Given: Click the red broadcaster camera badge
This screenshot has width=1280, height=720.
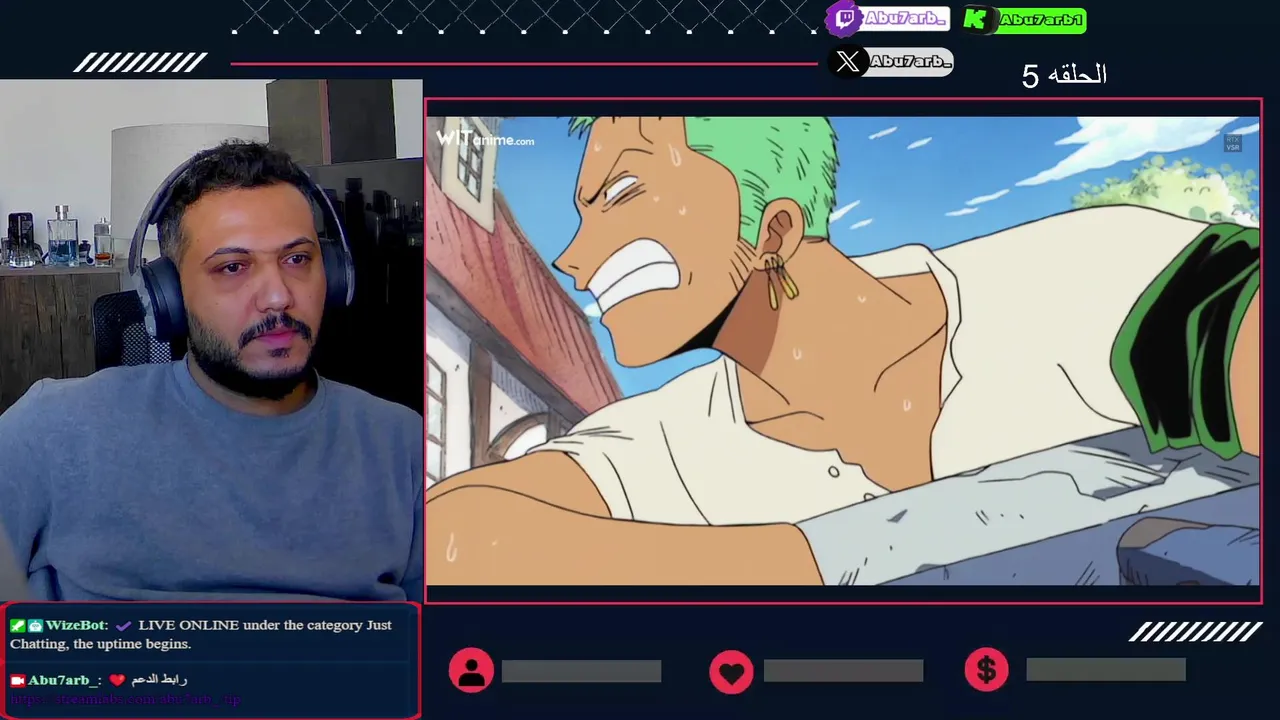Looking at the screenshot, I should (17, 680).
